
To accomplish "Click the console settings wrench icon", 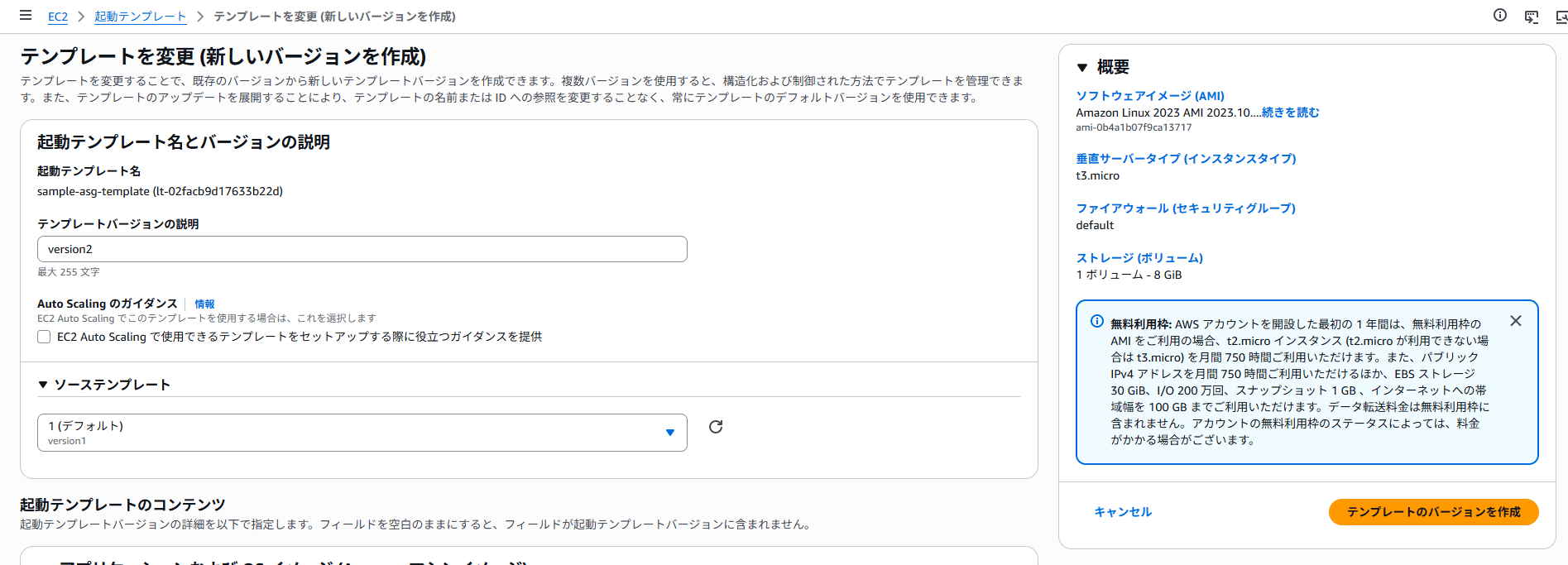I will coord(1561,17).
